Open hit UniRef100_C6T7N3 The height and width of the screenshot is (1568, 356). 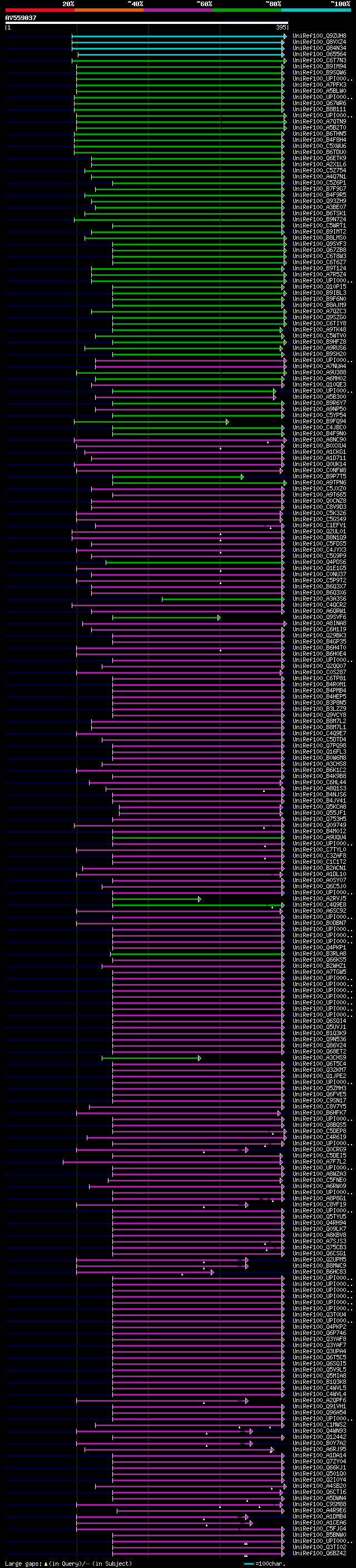pyautogui.click(x=319, y=60)
